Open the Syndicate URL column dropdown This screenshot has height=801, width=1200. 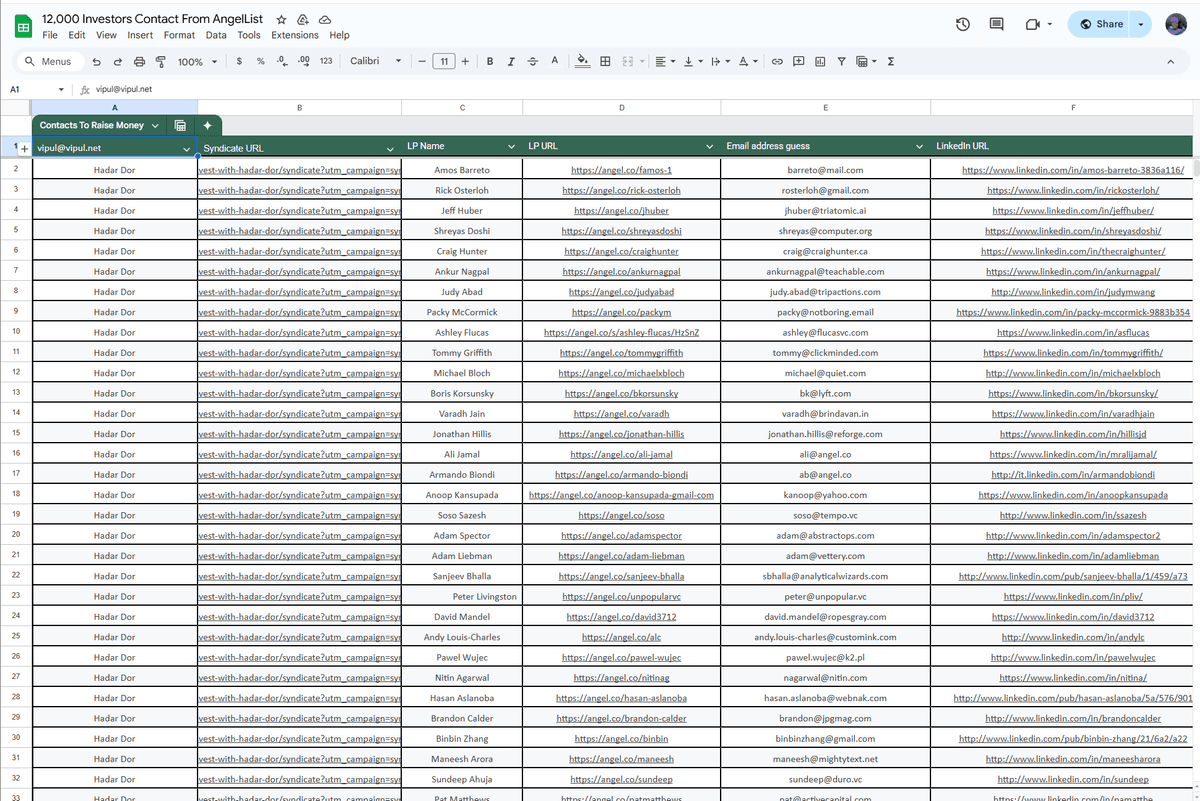click(391, 148)
